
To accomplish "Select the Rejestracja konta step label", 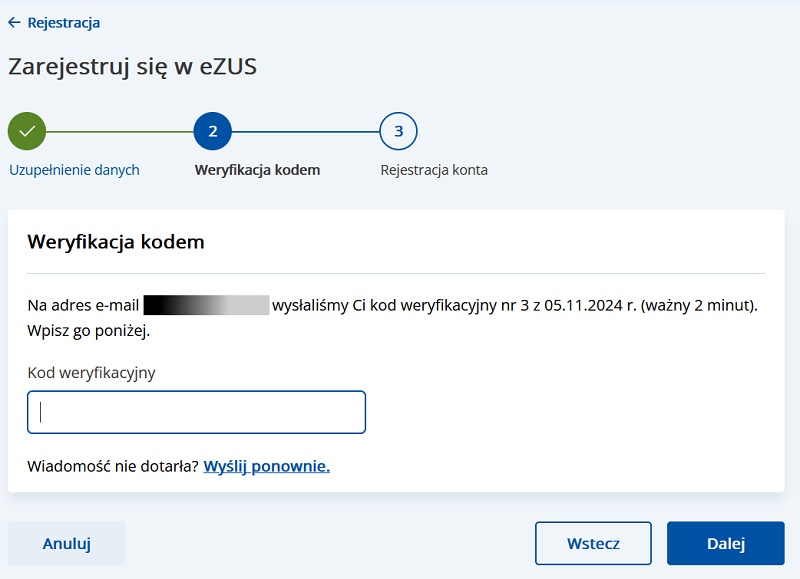I will [434, 170].
